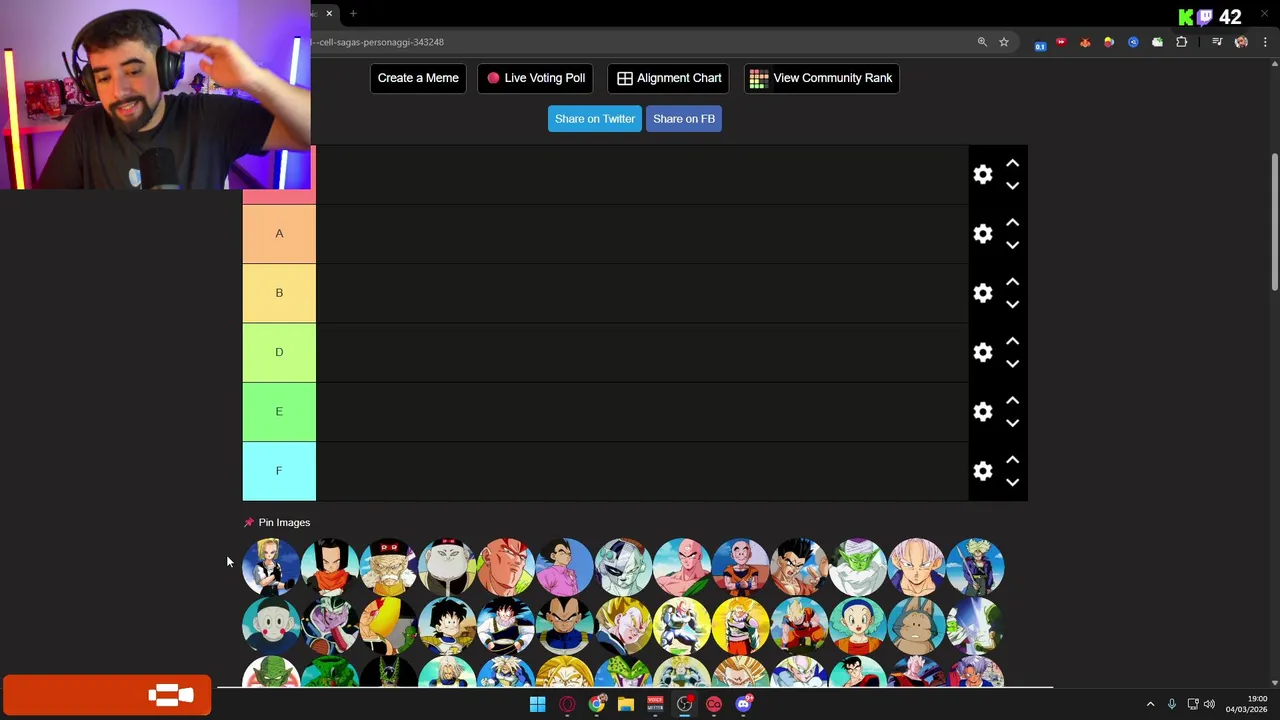
Task: Open the browser Extensions puzzle icon
Action: (1182, 42)
